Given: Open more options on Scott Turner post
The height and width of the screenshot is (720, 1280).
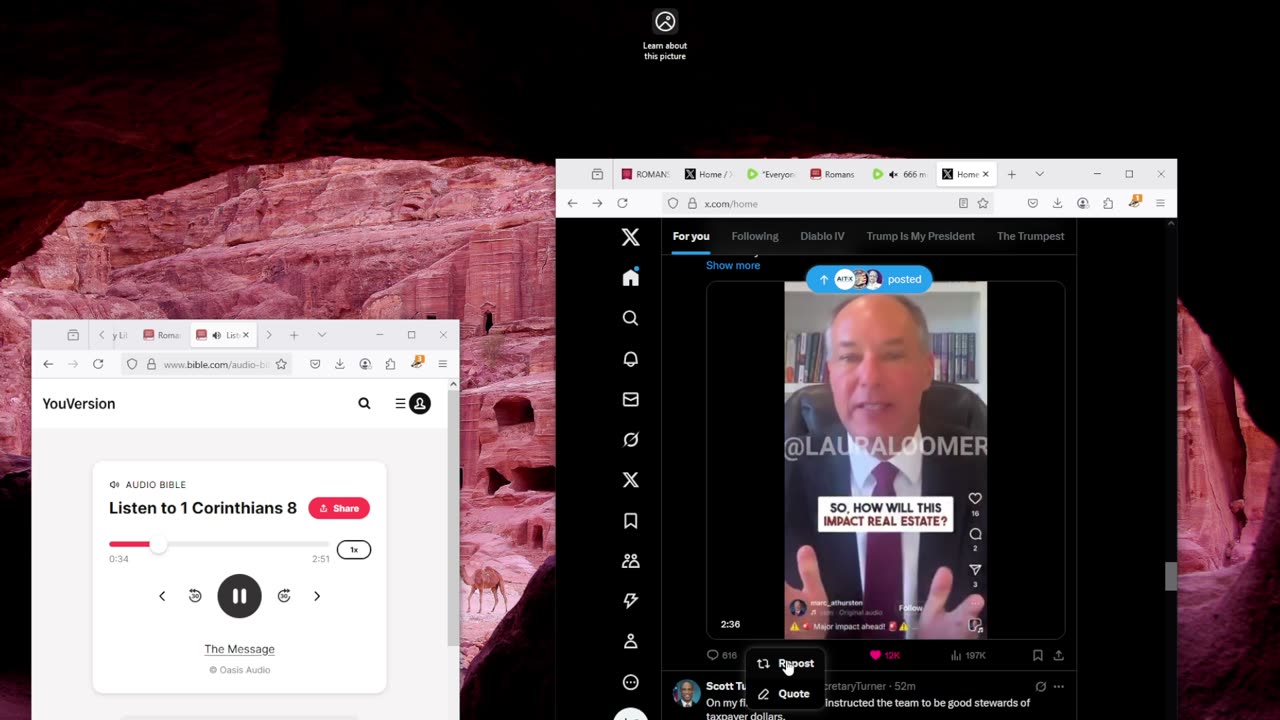Looking at the screenshot, I should [x=1058, y=686].
